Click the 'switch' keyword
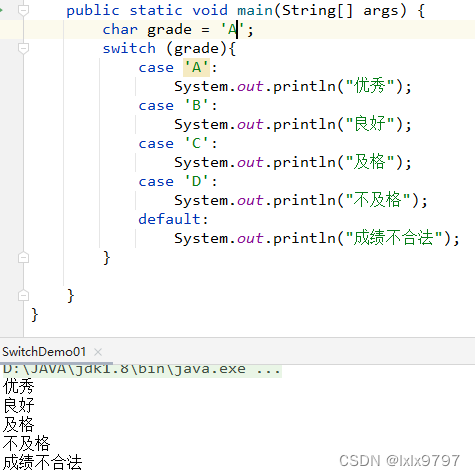The width and height of the screenshot is (475, 476). click(x=129, y=49)
